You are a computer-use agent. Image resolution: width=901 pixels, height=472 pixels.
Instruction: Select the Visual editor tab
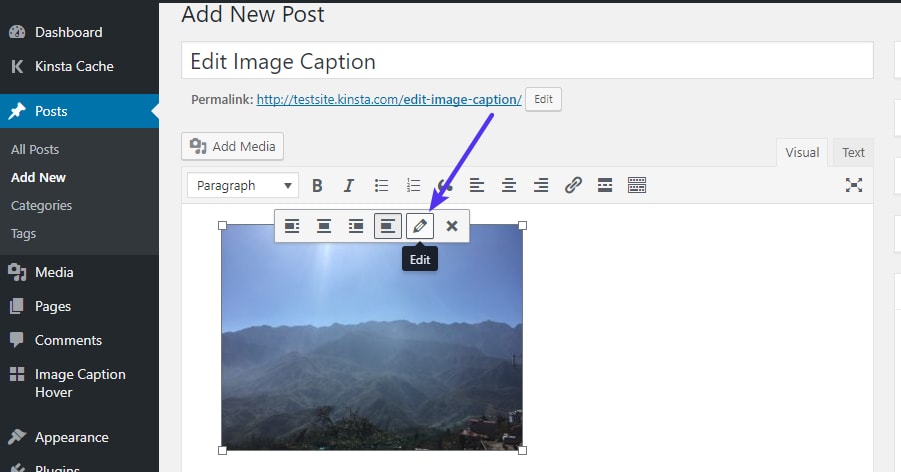802,152
